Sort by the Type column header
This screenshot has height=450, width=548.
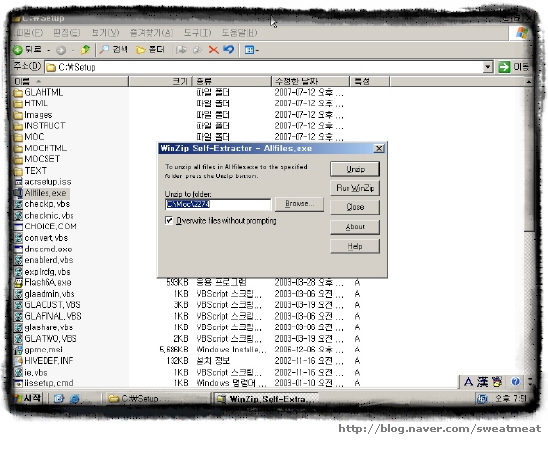pos(231,81)
